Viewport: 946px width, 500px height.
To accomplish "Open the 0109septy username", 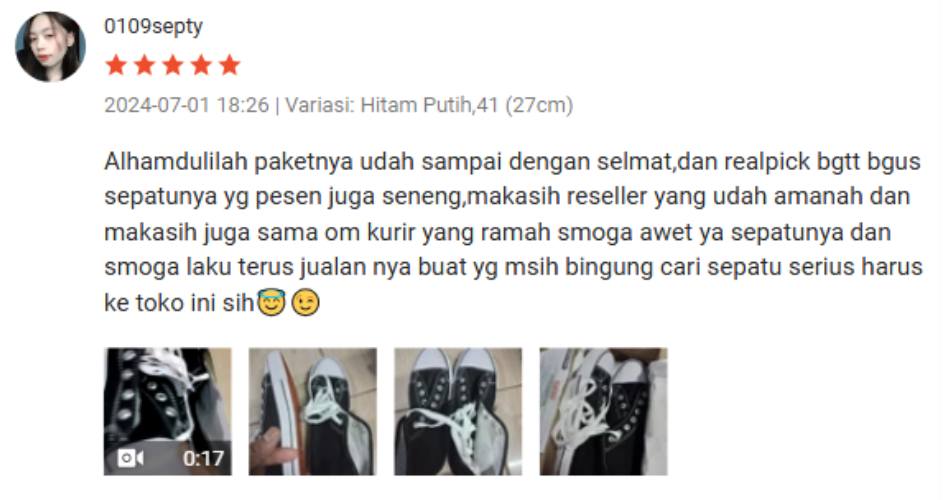I will coord(153,26).
